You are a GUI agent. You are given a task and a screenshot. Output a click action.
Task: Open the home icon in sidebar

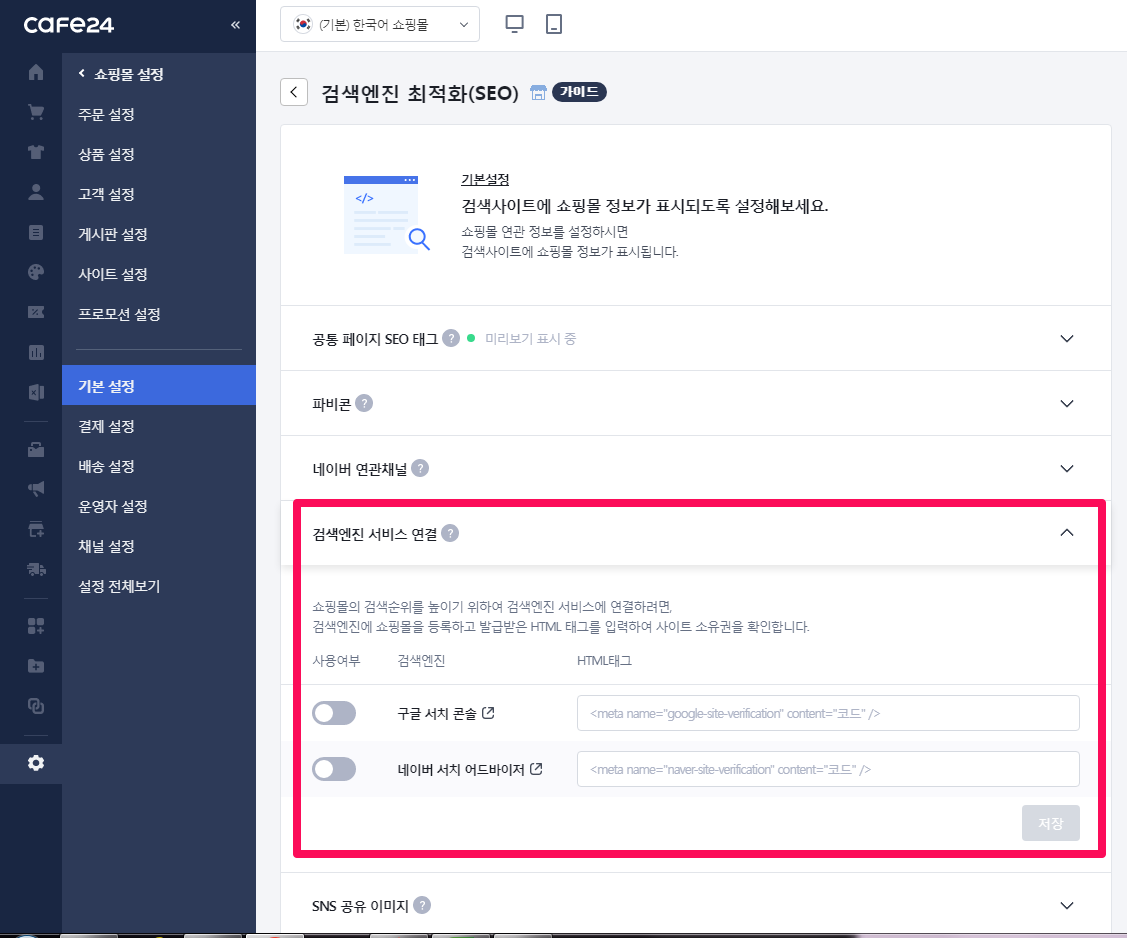(x=36, y=73)
